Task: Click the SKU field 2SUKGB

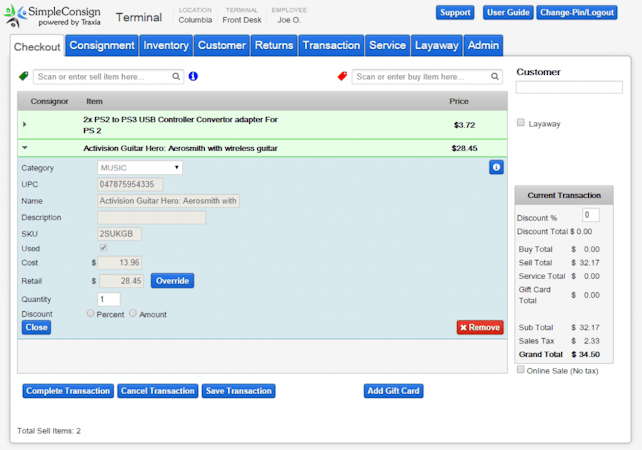Action: click(120, 234)
